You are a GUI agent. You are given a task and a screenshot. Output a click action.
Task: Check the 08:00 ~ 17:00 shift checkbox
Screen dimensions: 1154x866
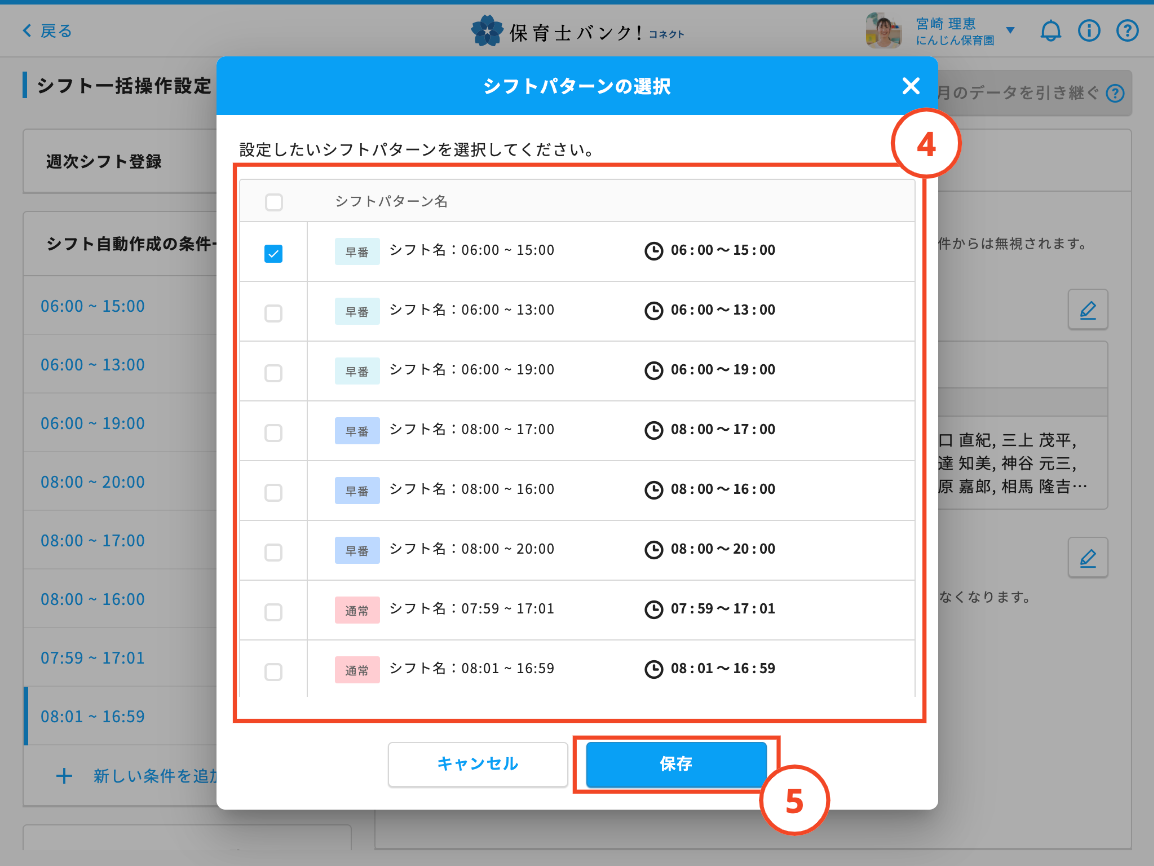tap(273, 433)
